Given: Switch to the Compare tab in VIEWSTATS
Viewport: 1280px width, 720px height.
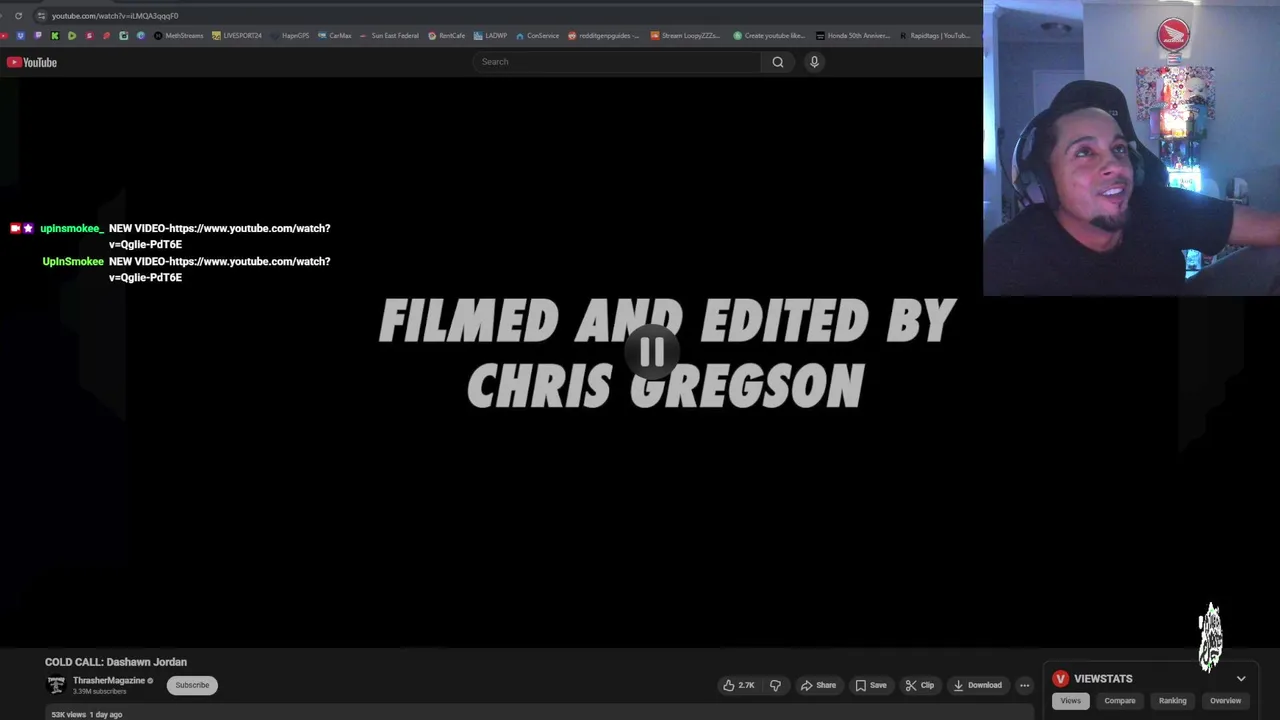Looking at the screenshot, I should point(1120,701).
